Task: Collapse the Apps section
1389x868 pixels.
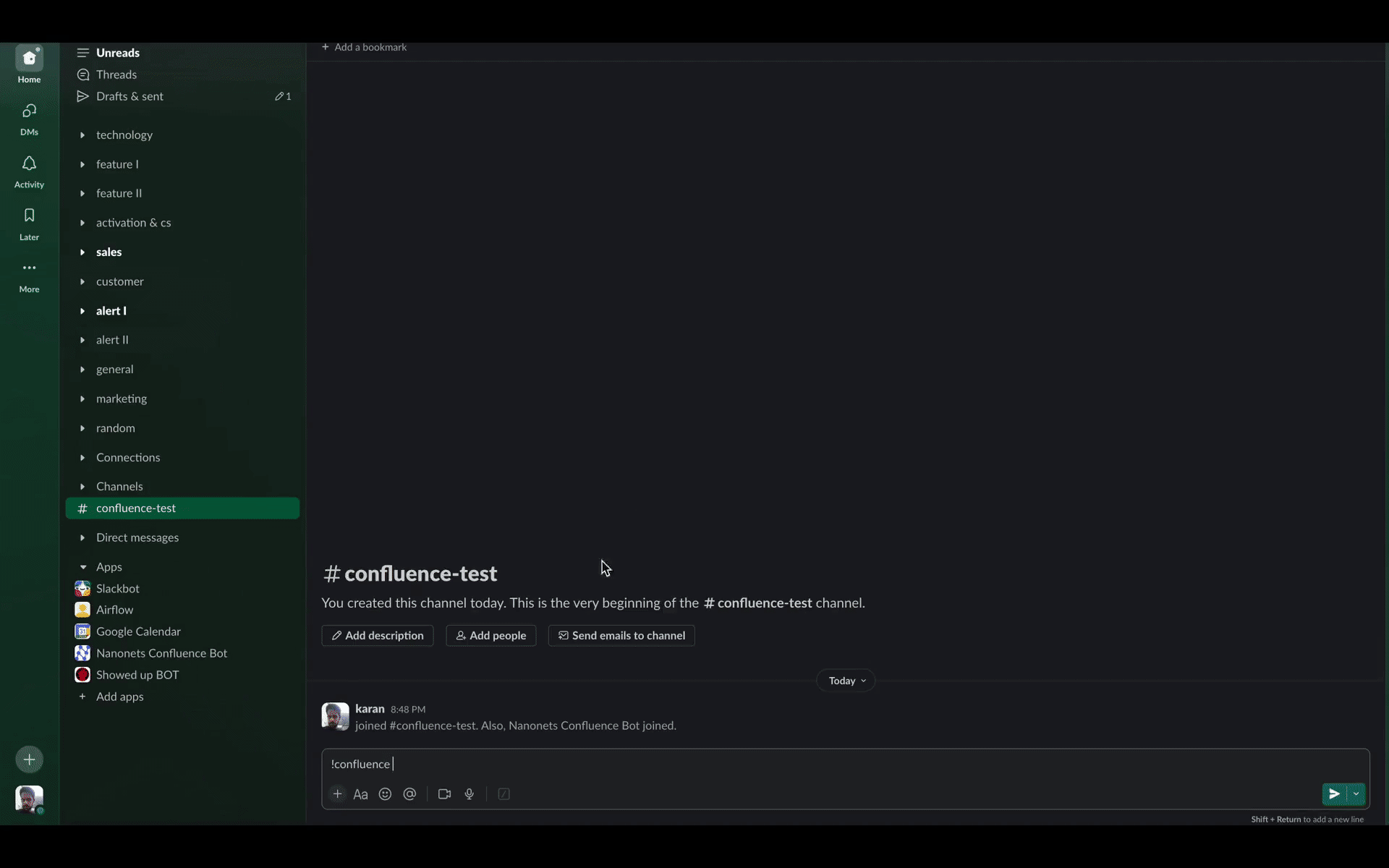Action: point(82,566)
